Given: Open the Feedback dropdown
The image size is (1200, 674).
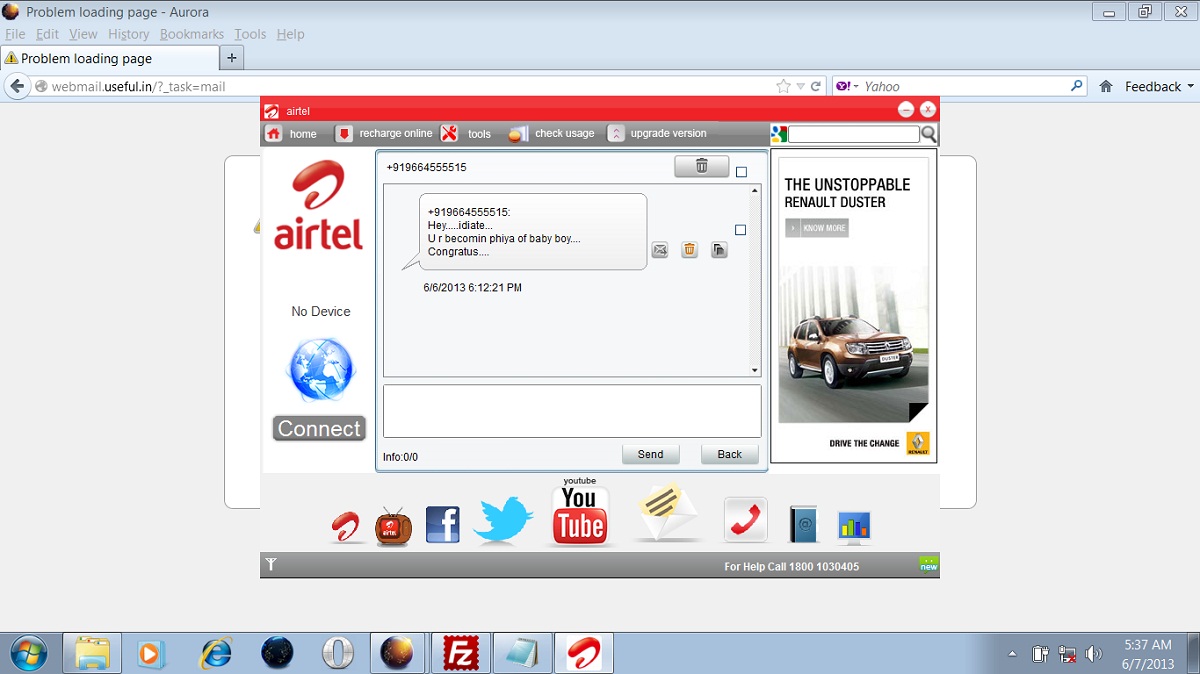Looking at the screenshot, I should click(1160, 87).
